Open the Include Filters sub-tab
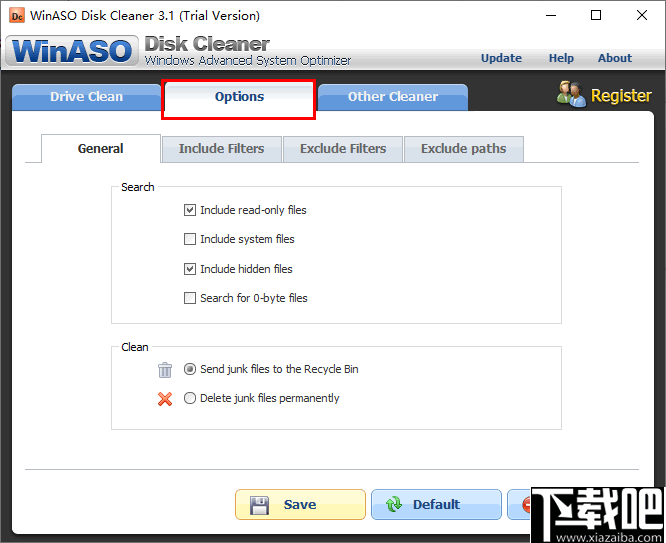The image size is (666, 543). tap(221, 149)
